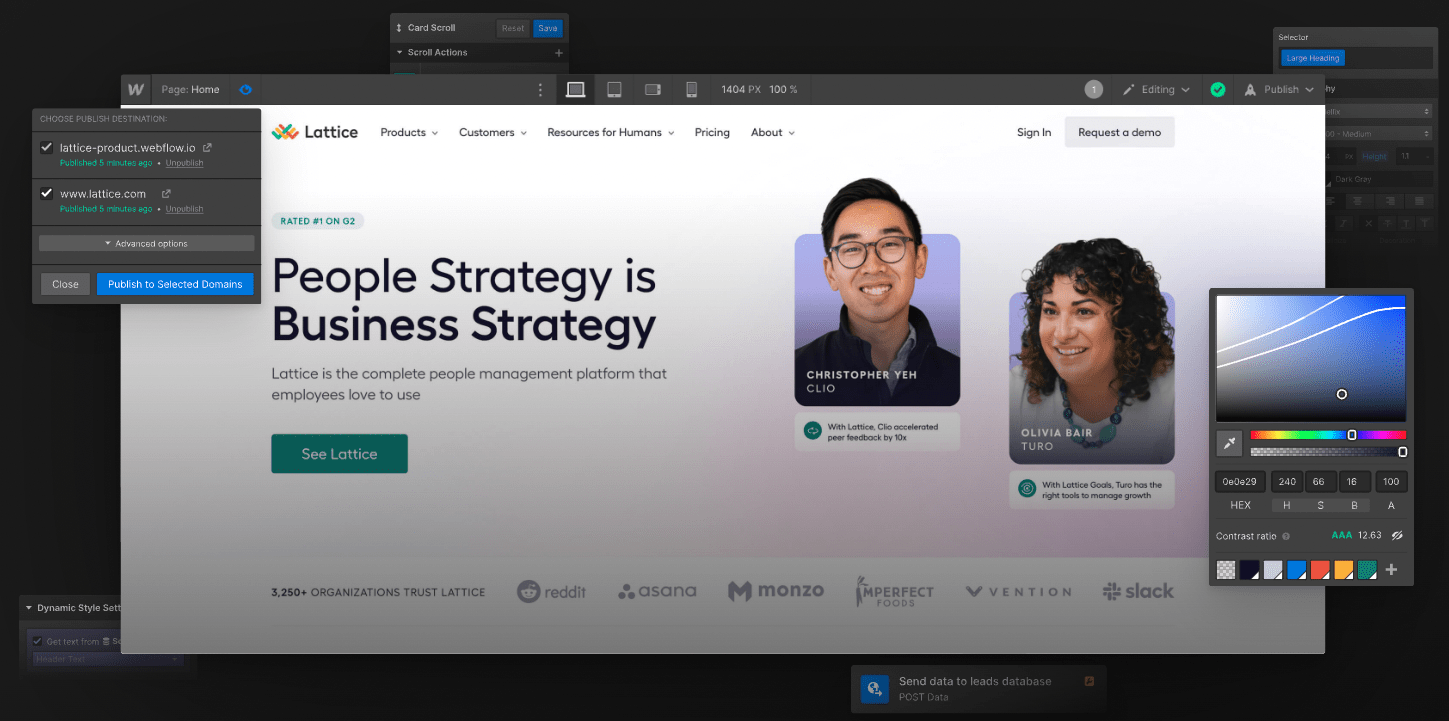The image size is (1449, 721).
Task: Switch to the tablet breakpoint view
Action: point(614,89)
